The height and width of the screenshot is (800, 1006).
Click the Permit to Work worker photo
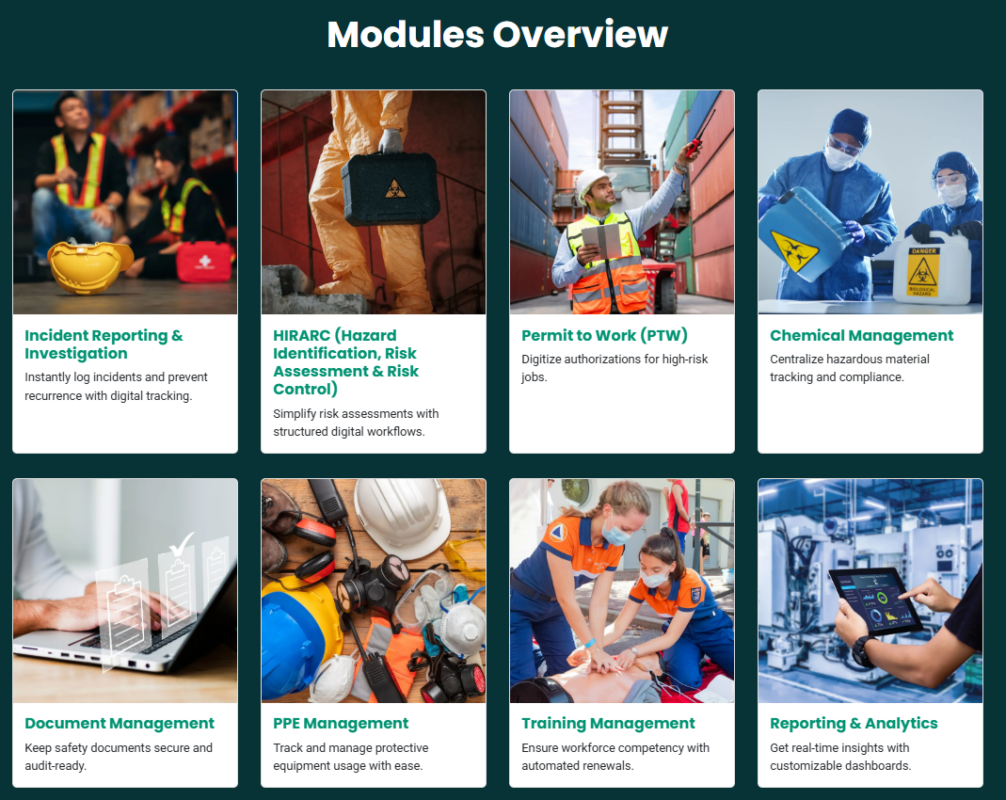pyautogui.click(x=621, y=201)
